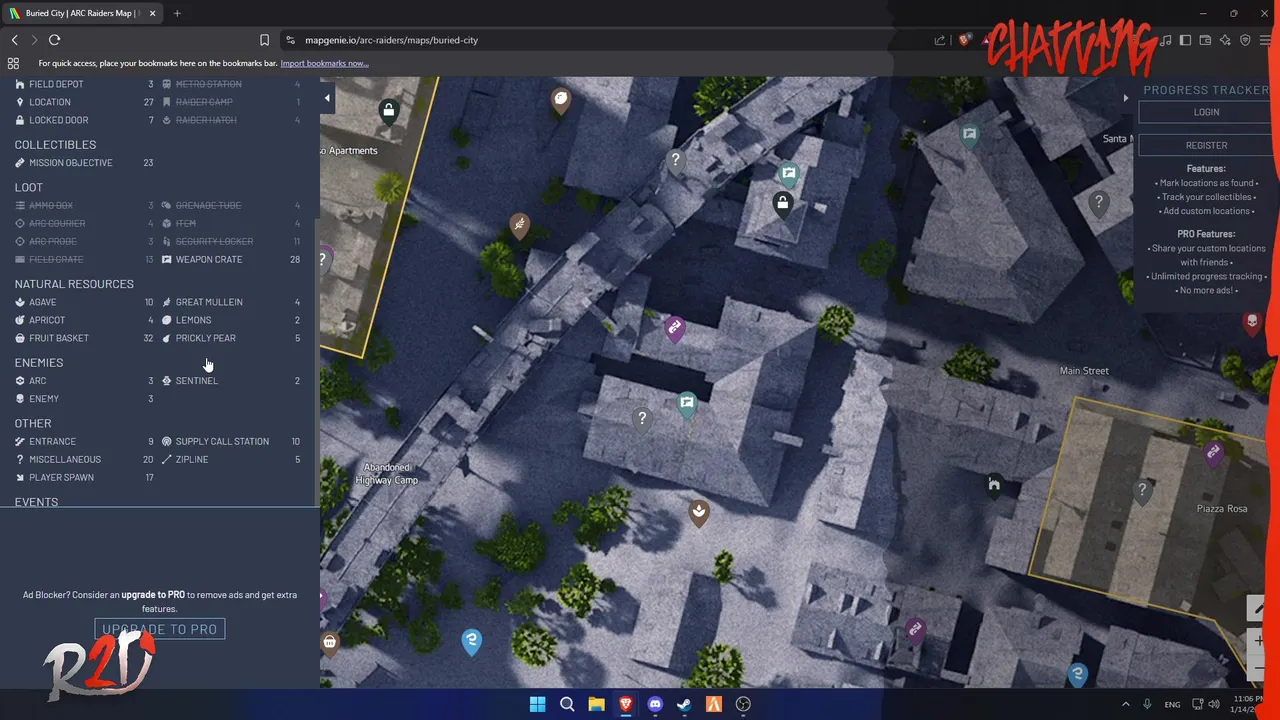The width and height of the screenshot is (1280, 720).
Task: Click the ENG language indicator
Action: click(1172, 705)
